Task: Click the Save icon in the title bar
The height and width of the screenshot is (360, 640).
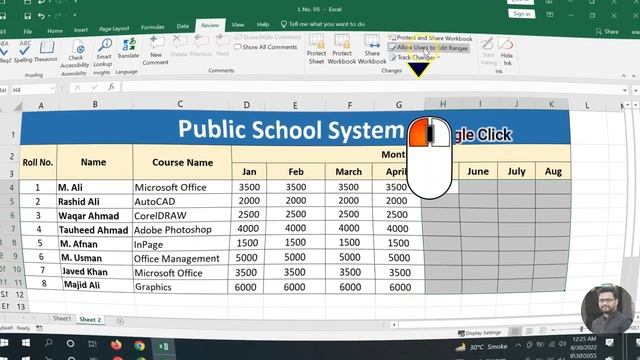Action: point(27,16)
